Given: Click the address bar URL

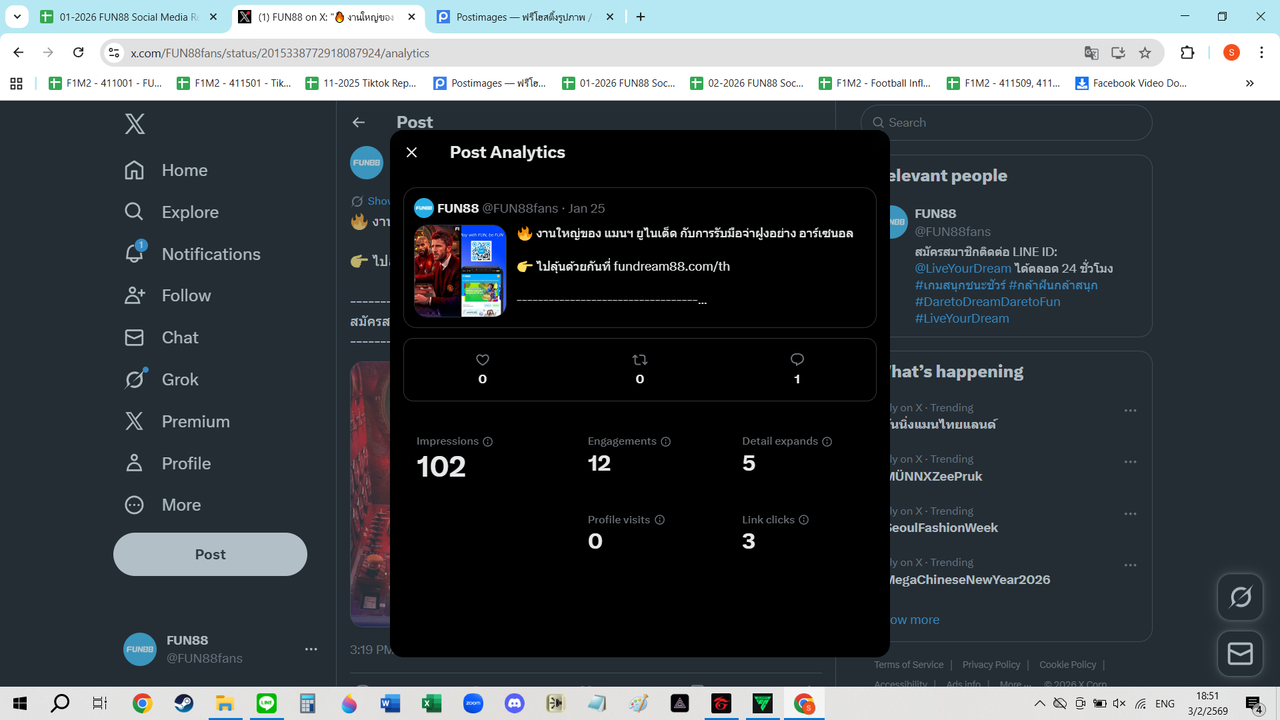Looking at the screenshot, I should tap(280, 53).
